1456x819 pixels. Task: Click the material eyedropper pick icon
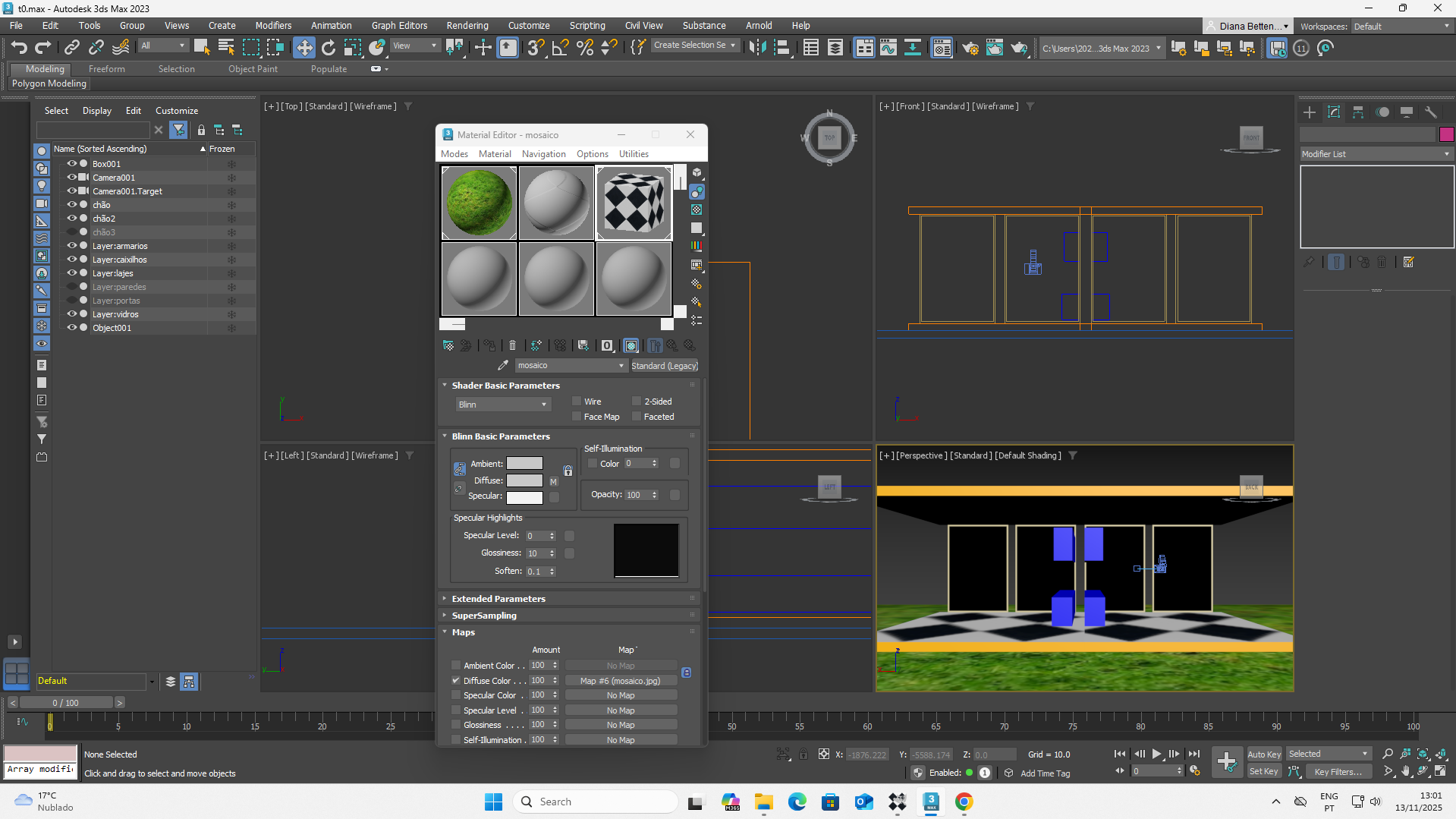coord(502,366)
